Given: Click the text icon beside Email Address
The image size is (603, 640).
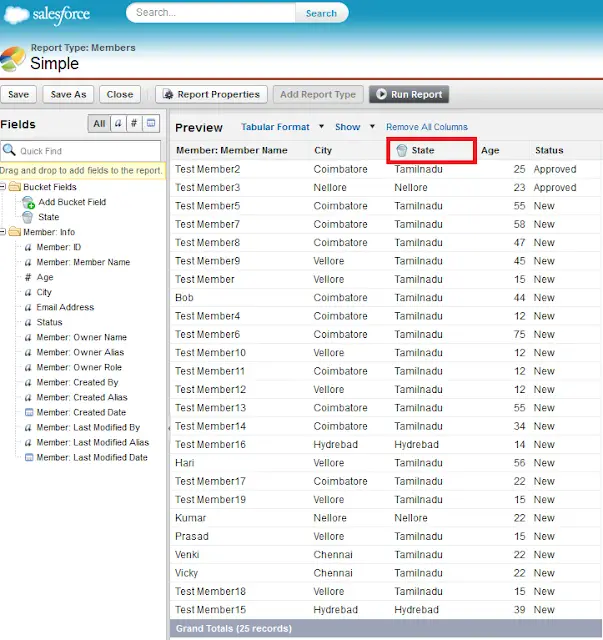Looking at the screenshot, I should coord(28,307).
